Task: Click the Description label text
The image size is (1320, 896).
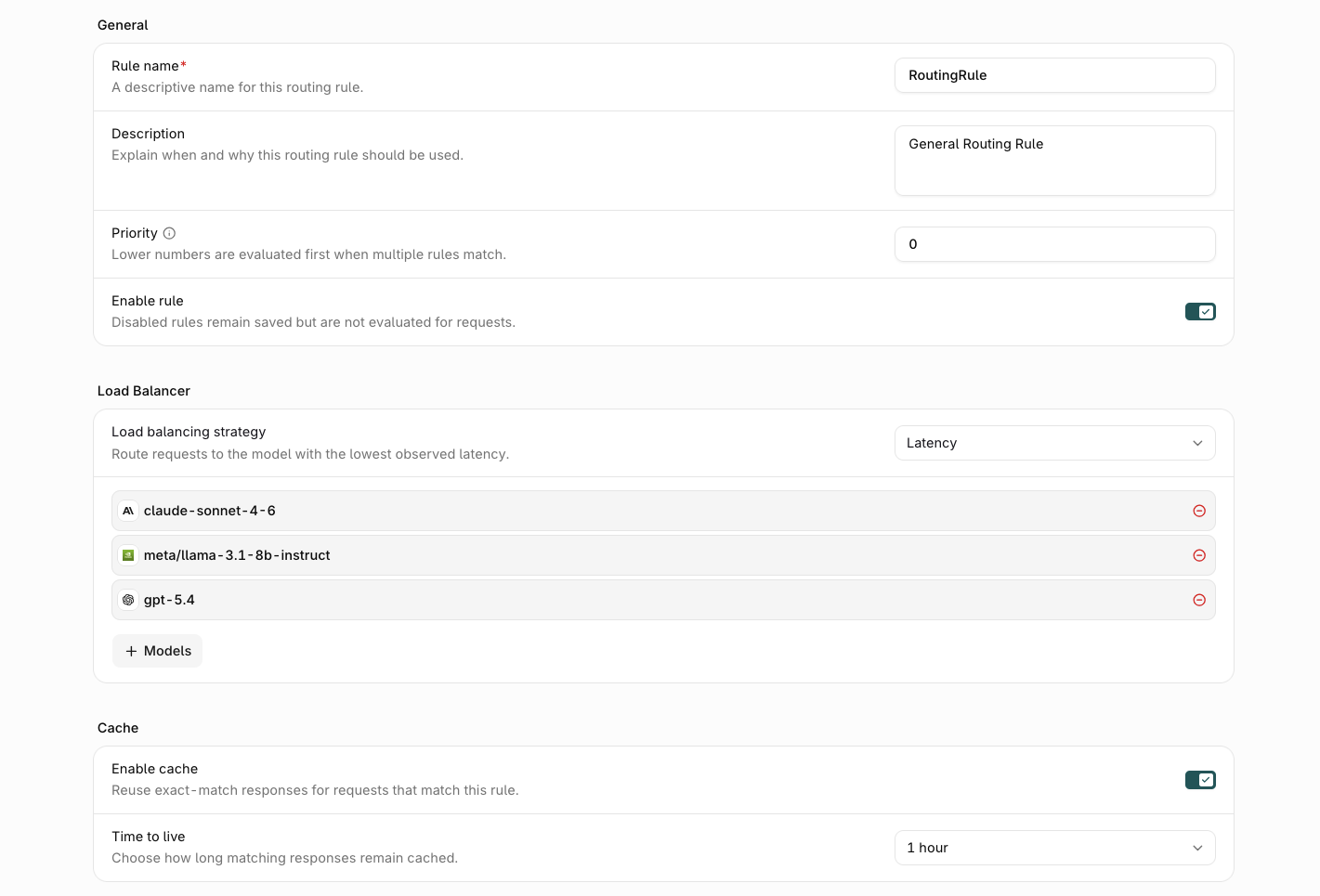Action: (x=148, y=134)
